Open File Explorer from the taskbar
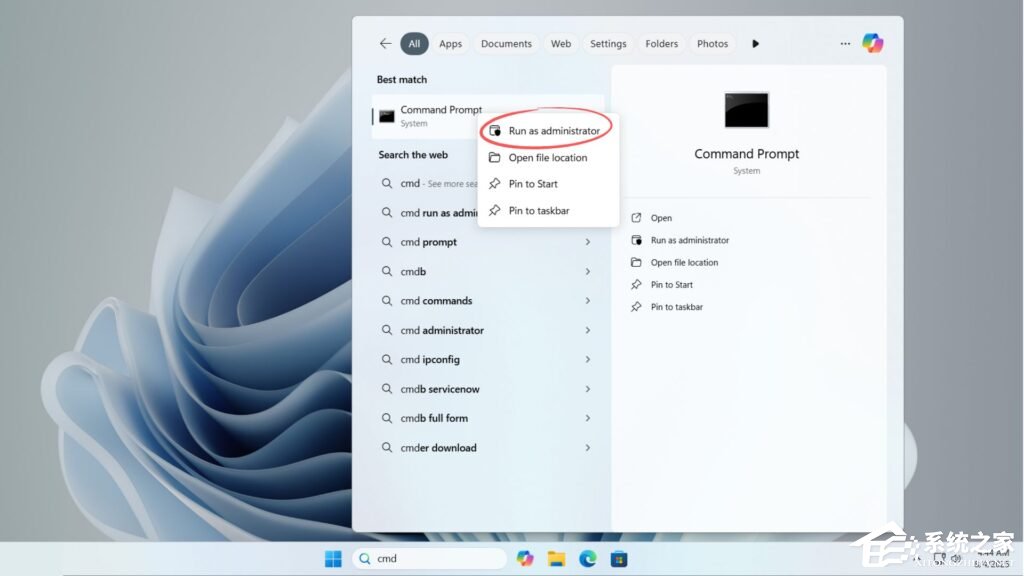Viewport: 1024px width, 576px height. pyautogui.click(x=556, y=558)
